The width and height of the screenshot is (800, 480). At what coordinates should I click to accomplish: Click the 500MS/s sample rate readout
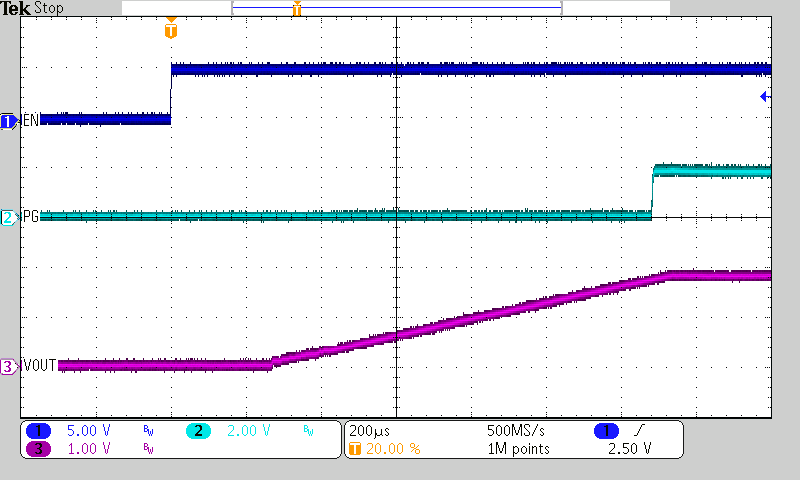click(516, 430)
